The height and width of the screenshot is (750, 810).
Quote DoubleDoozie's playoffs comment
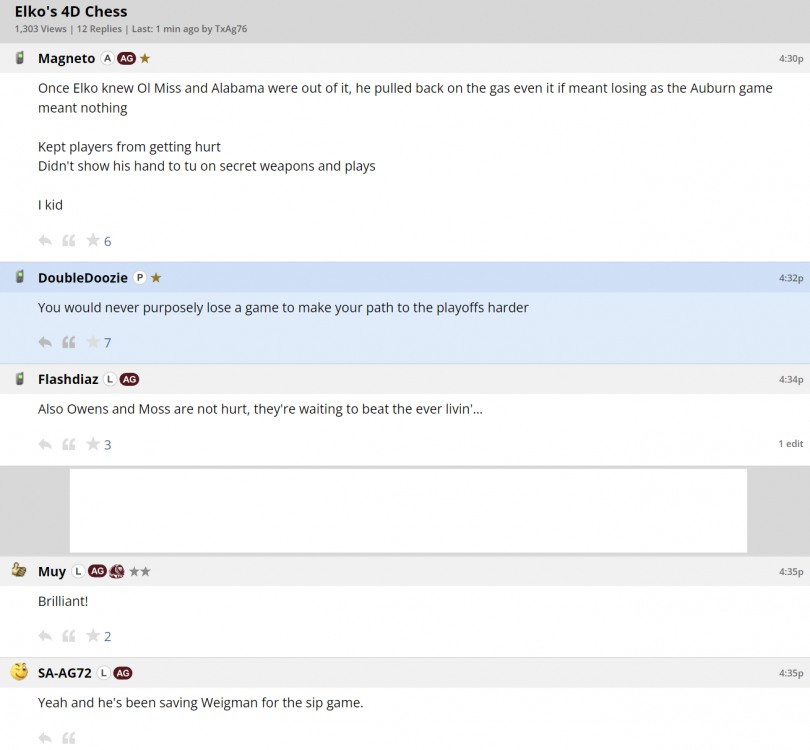coord(69,342)
